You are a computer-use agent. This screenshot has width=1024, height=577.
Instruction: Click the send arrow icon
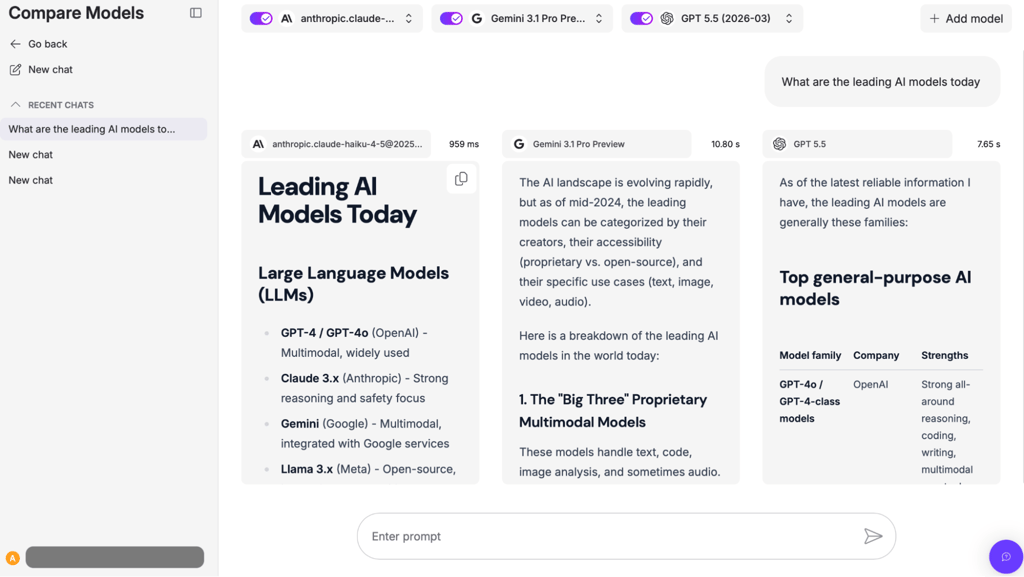[x=873, y=536]
